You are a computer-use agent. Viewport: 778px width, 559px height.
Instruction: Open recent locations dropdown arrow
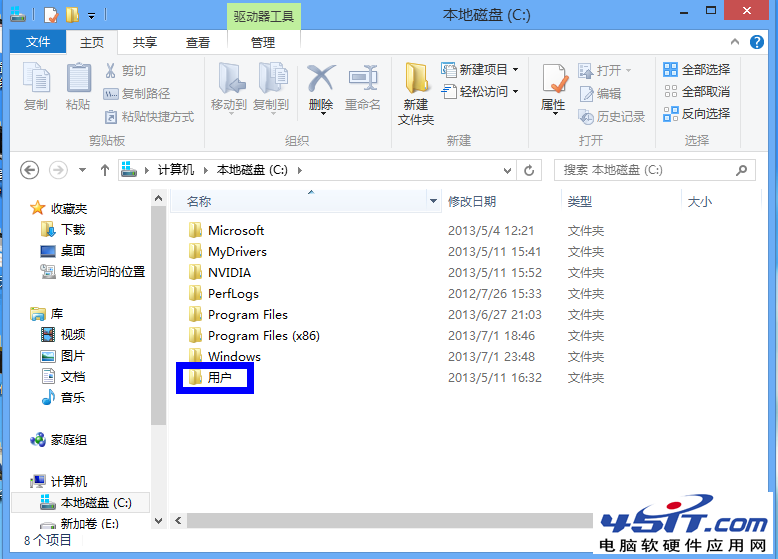coord(82,170)
